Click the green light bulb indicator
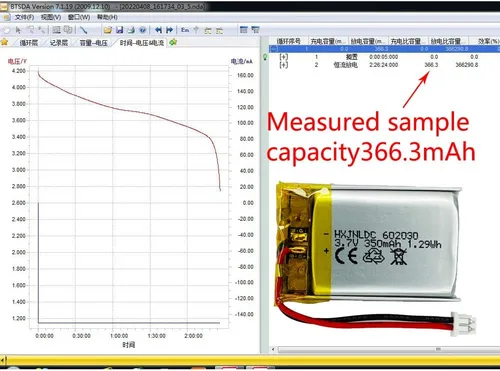This screenshot has height=371, width=500. (265, 57)
